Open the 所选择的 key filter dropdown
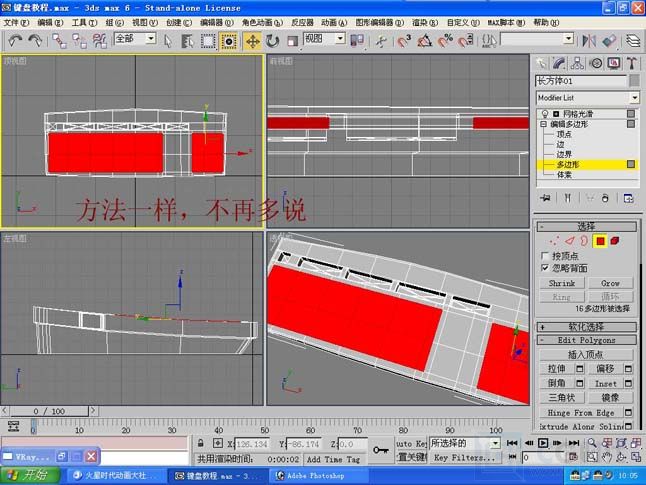 click(496, 443)
